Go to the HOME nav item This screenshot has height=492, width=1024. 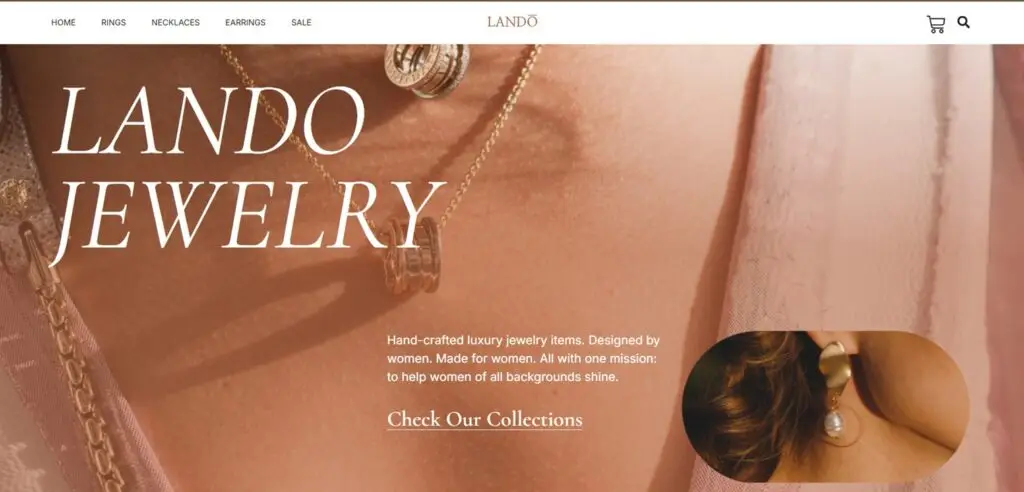pos(63,22)
